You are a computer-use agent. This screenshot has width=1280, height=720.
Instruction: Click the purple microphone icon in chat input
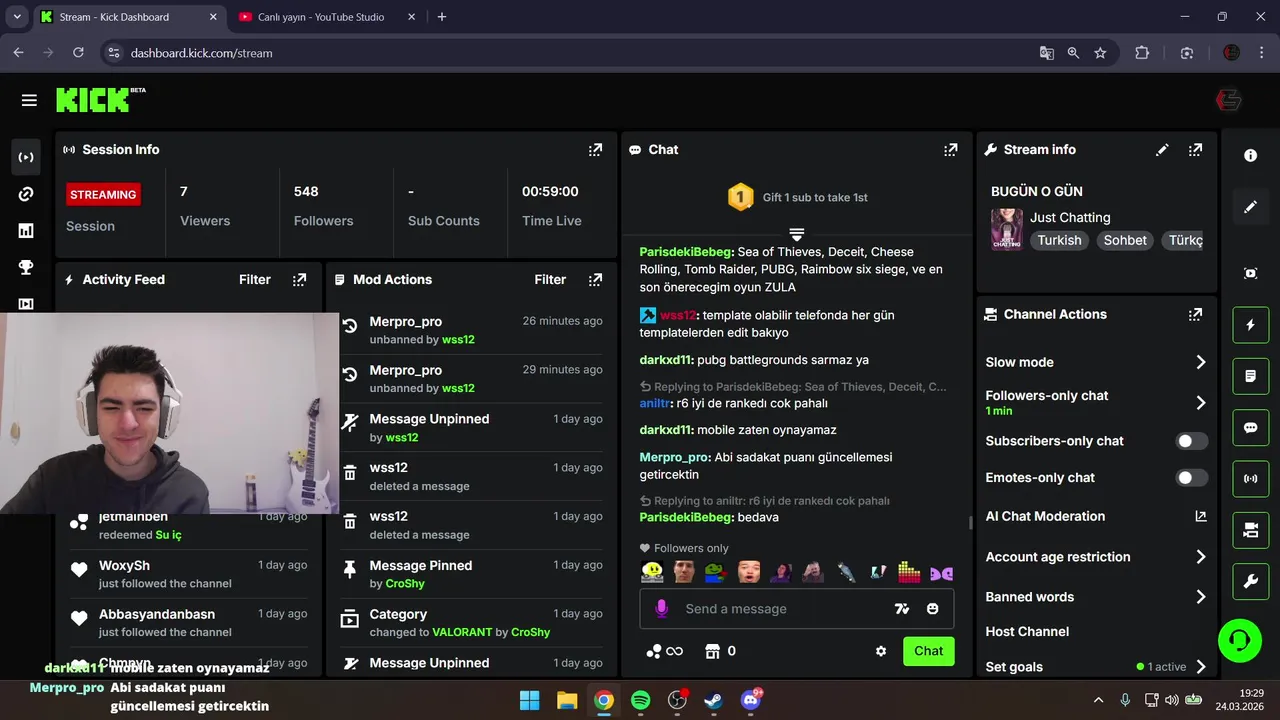point(661,608)
